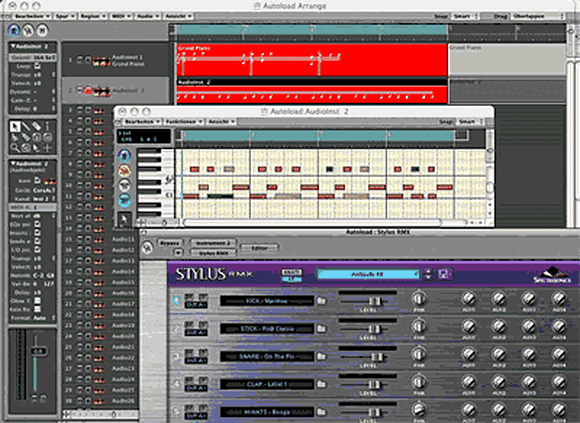
Task: Click the preset up/down stepper in Stylus RMX
Action: [428, 274]
